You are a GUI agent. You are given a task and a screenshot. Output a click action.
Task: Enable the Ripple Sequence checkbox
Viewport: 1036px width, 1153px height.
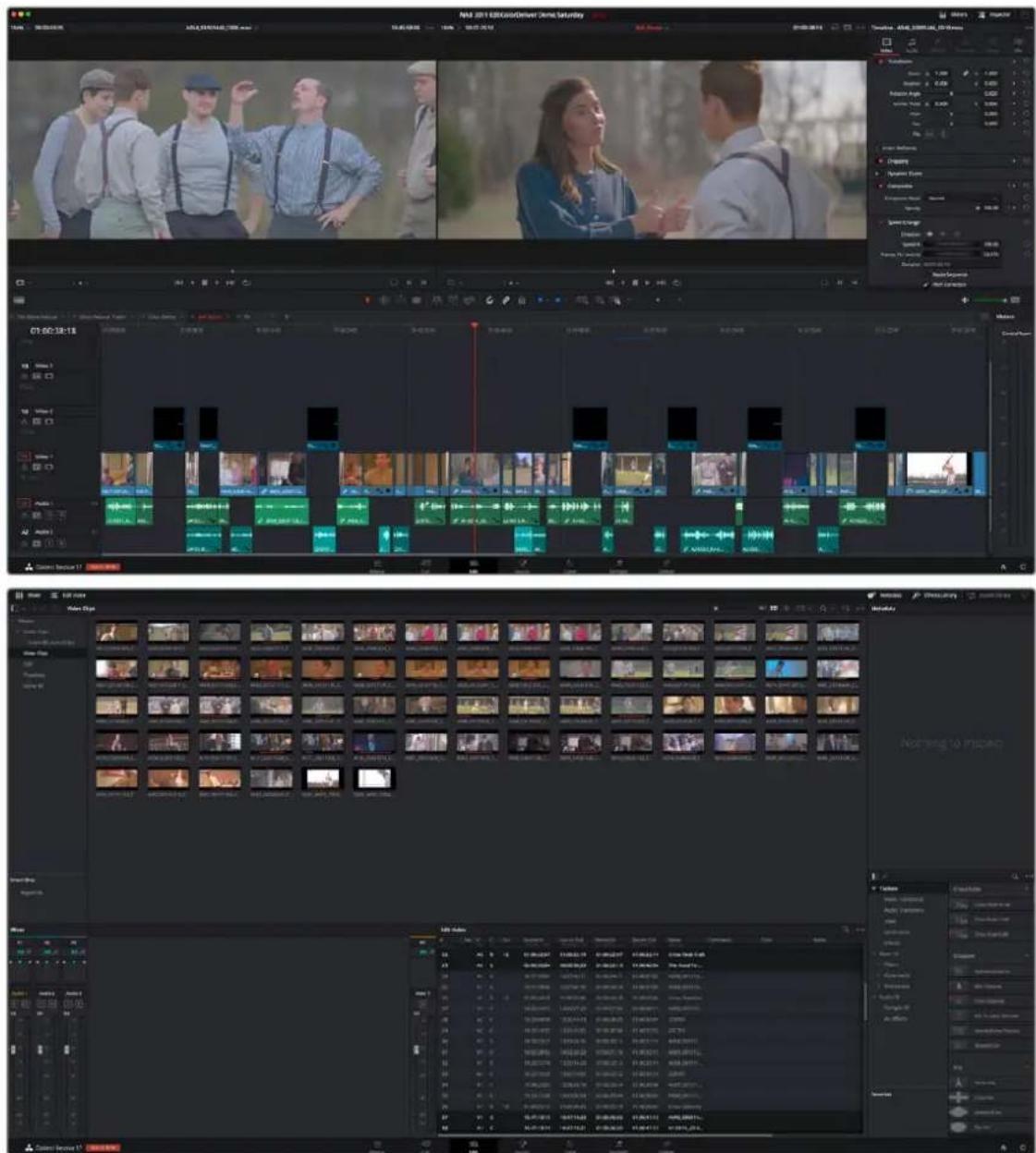(927, 274)
